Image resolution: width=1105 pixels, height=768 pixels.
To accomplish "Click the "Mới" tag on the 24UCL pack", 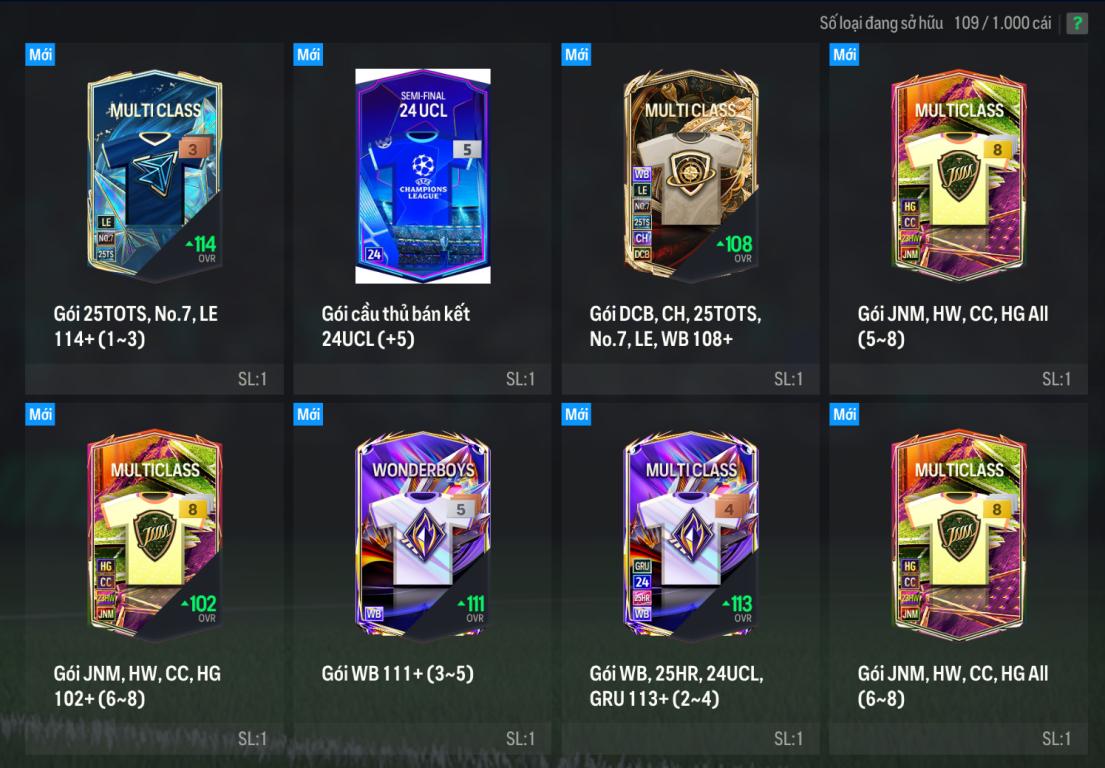I will tap(308, 54).
